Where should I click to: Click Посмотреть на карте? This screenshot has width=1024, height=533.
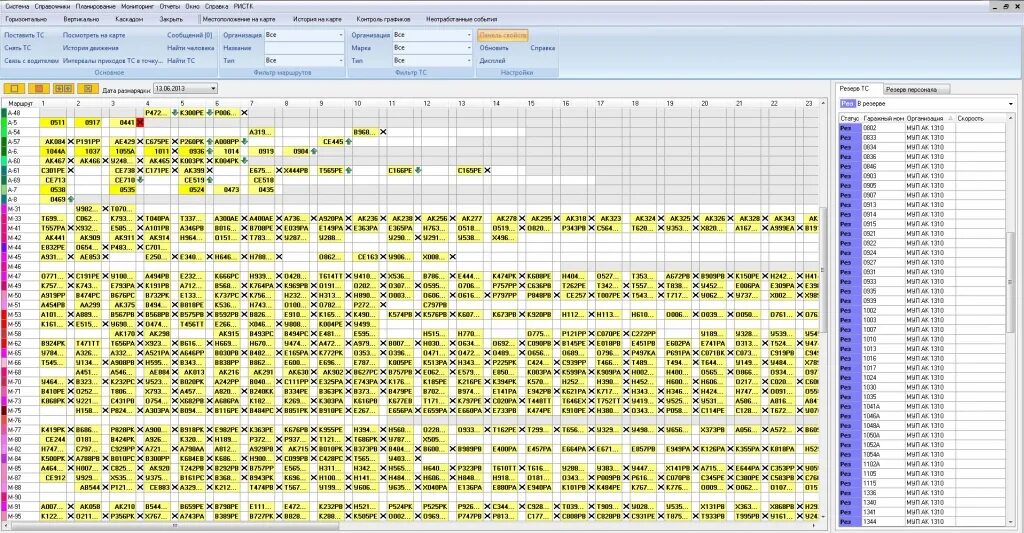tap(94, 35)
